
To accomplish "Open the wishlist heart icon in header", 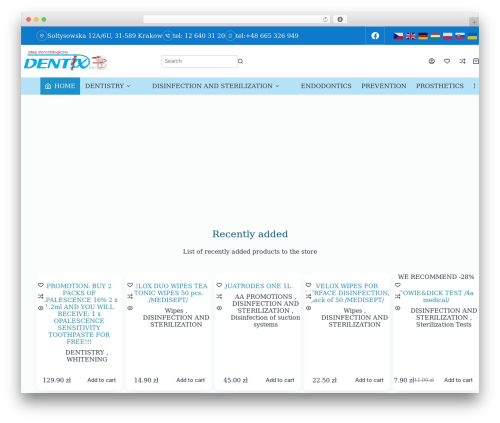I will (x=447, y=61).
